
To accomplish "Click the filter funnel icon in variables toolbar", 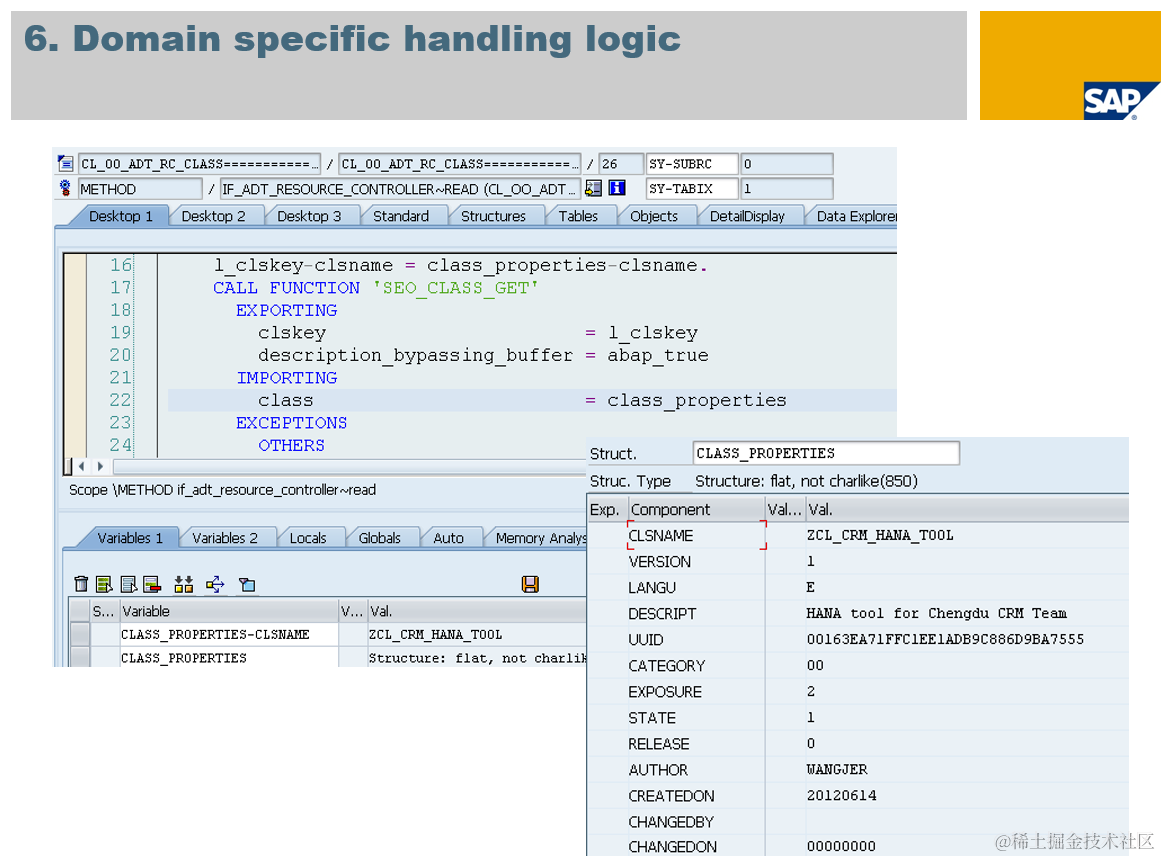I will pyautogui.click(x=247, y=585).
